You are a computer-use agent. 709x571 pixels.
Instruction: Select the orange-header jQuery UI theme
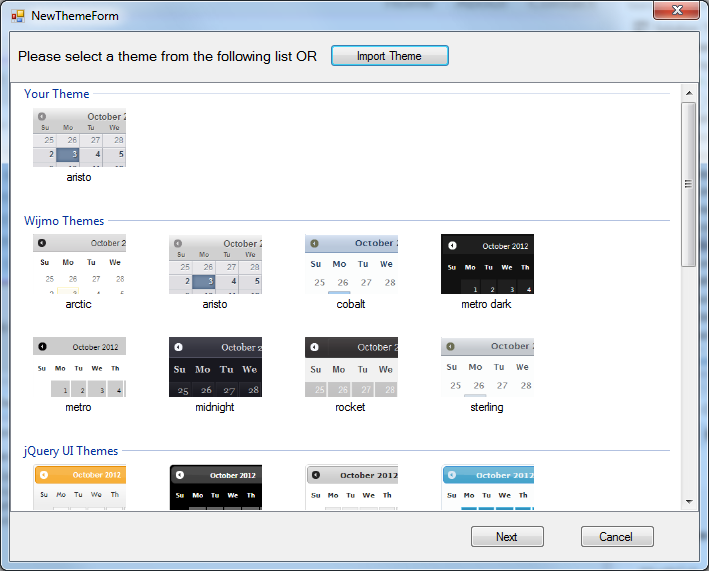click(x=79, y=488)
